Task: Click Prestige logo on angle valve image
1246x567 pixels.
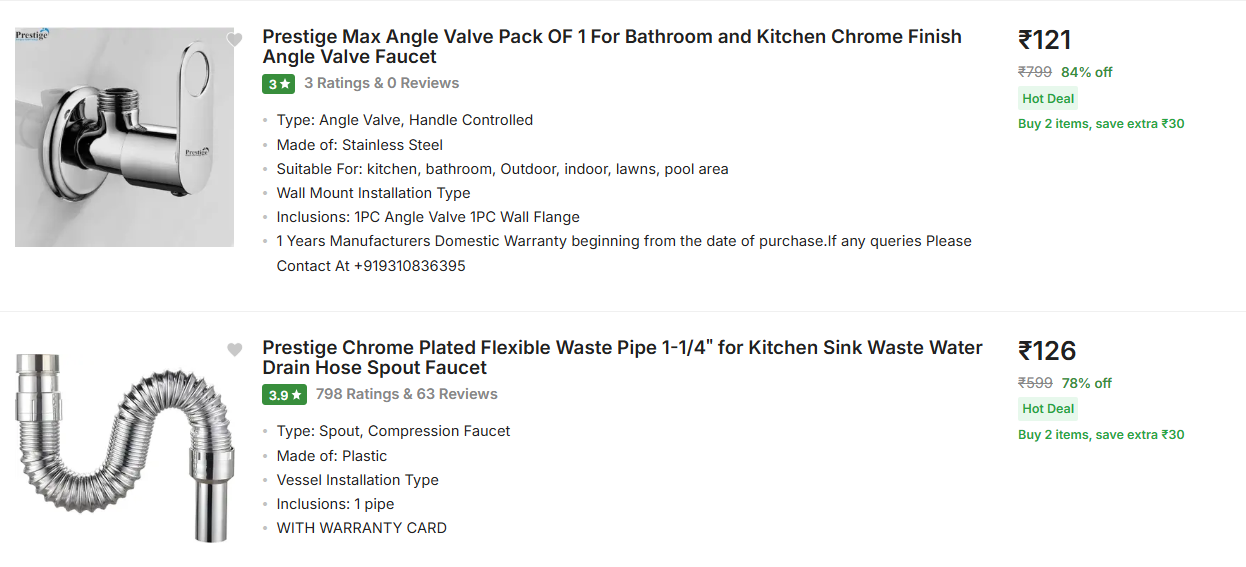Action: click(x=32, y=36)
